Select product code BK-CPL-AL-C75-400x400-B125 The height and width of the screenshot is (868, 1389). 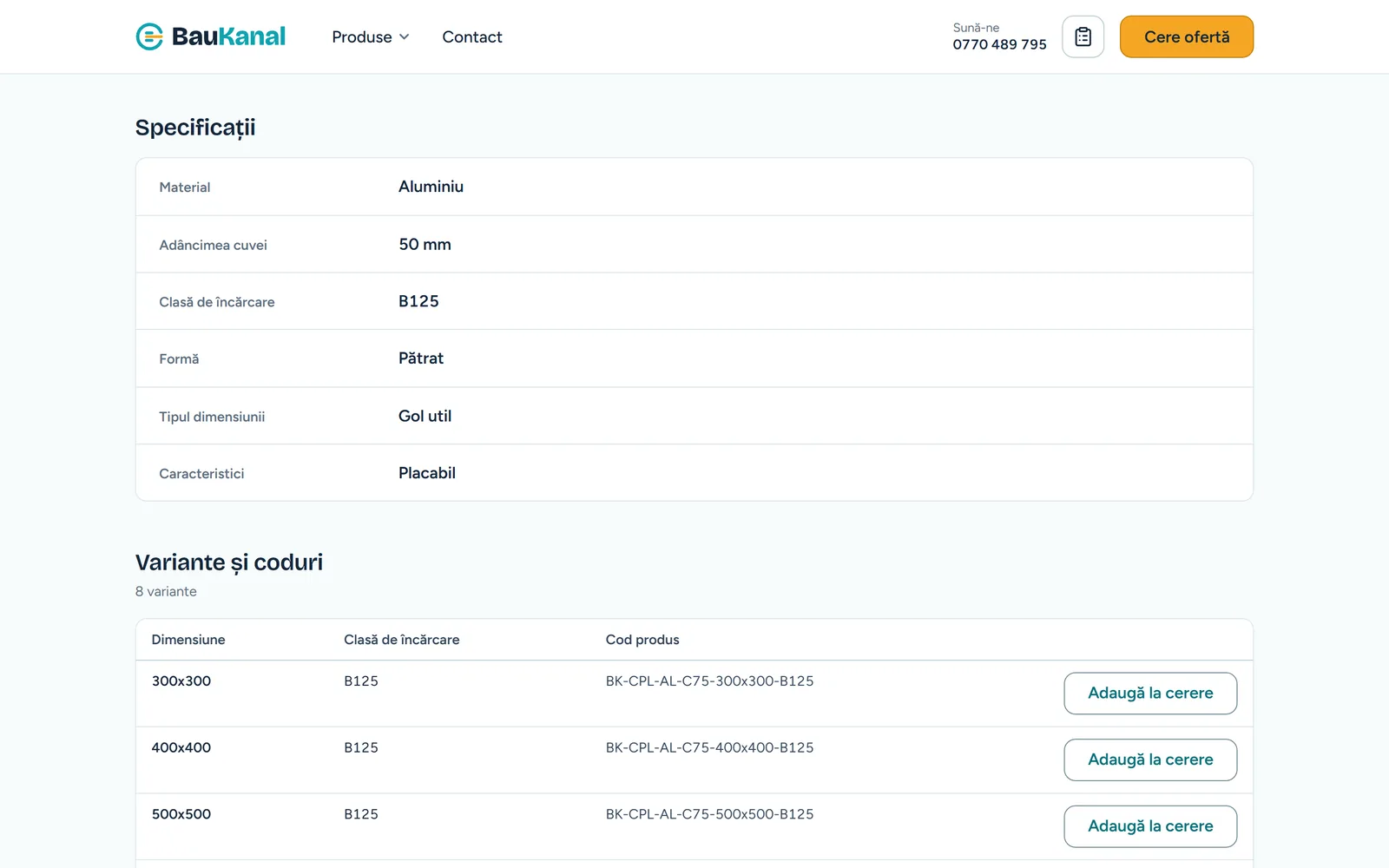coord(709,747)
